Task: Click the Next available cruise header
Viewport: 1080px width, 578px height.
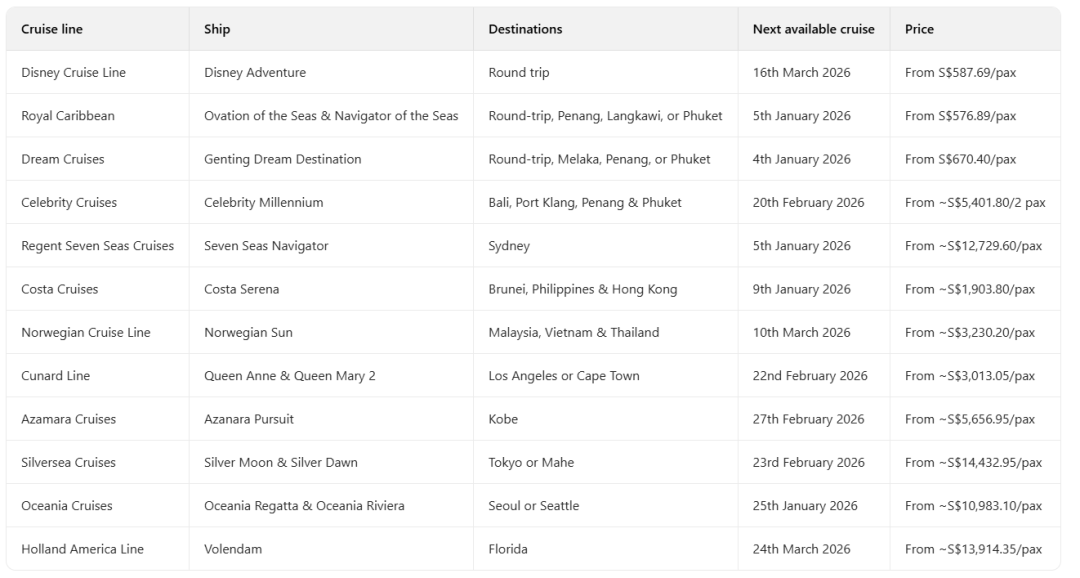Action: point(813,29)
